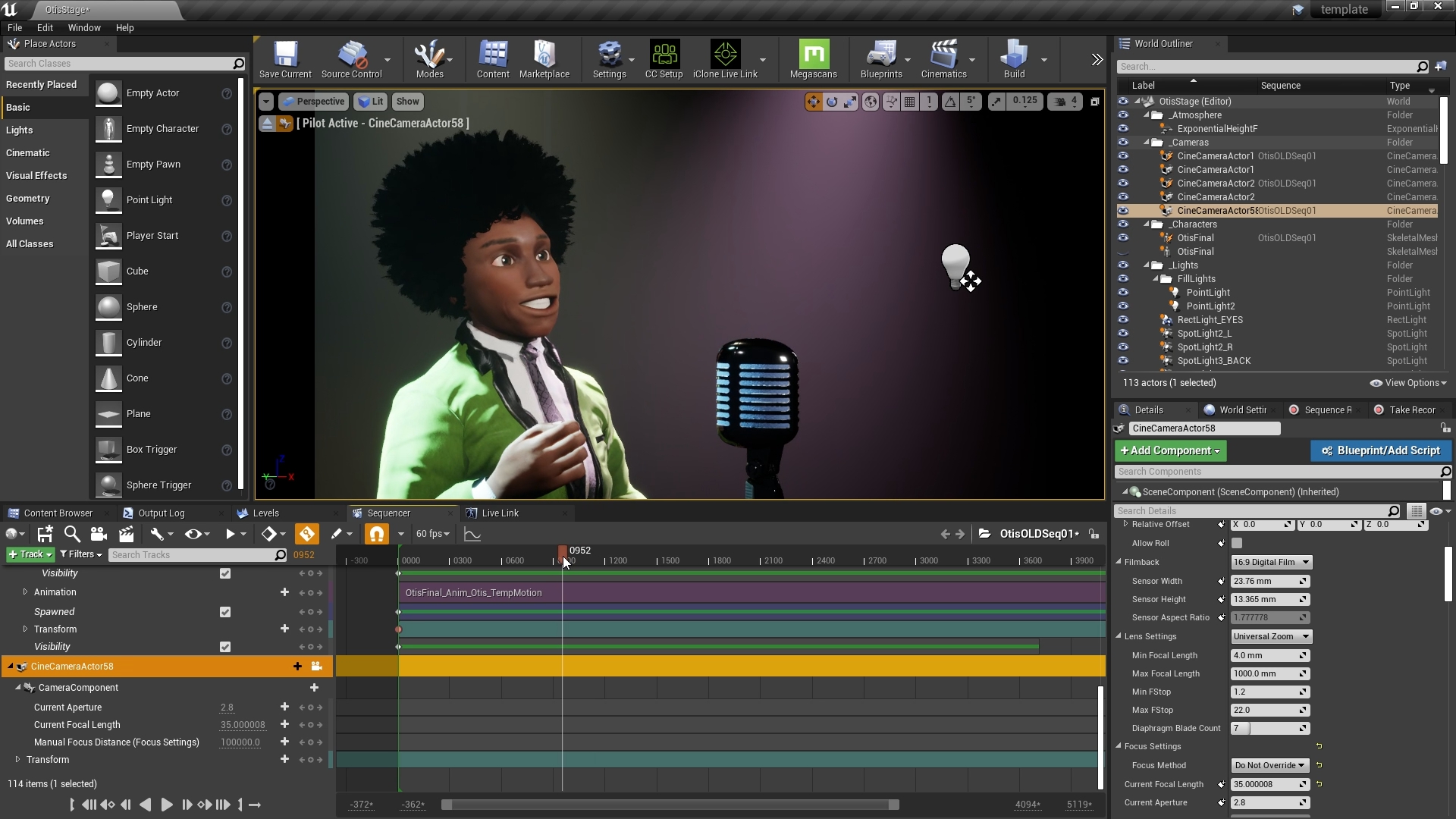1456x819 pixels.
Task: Open the Modes toolbar icon
Action: tap(429, 59)
